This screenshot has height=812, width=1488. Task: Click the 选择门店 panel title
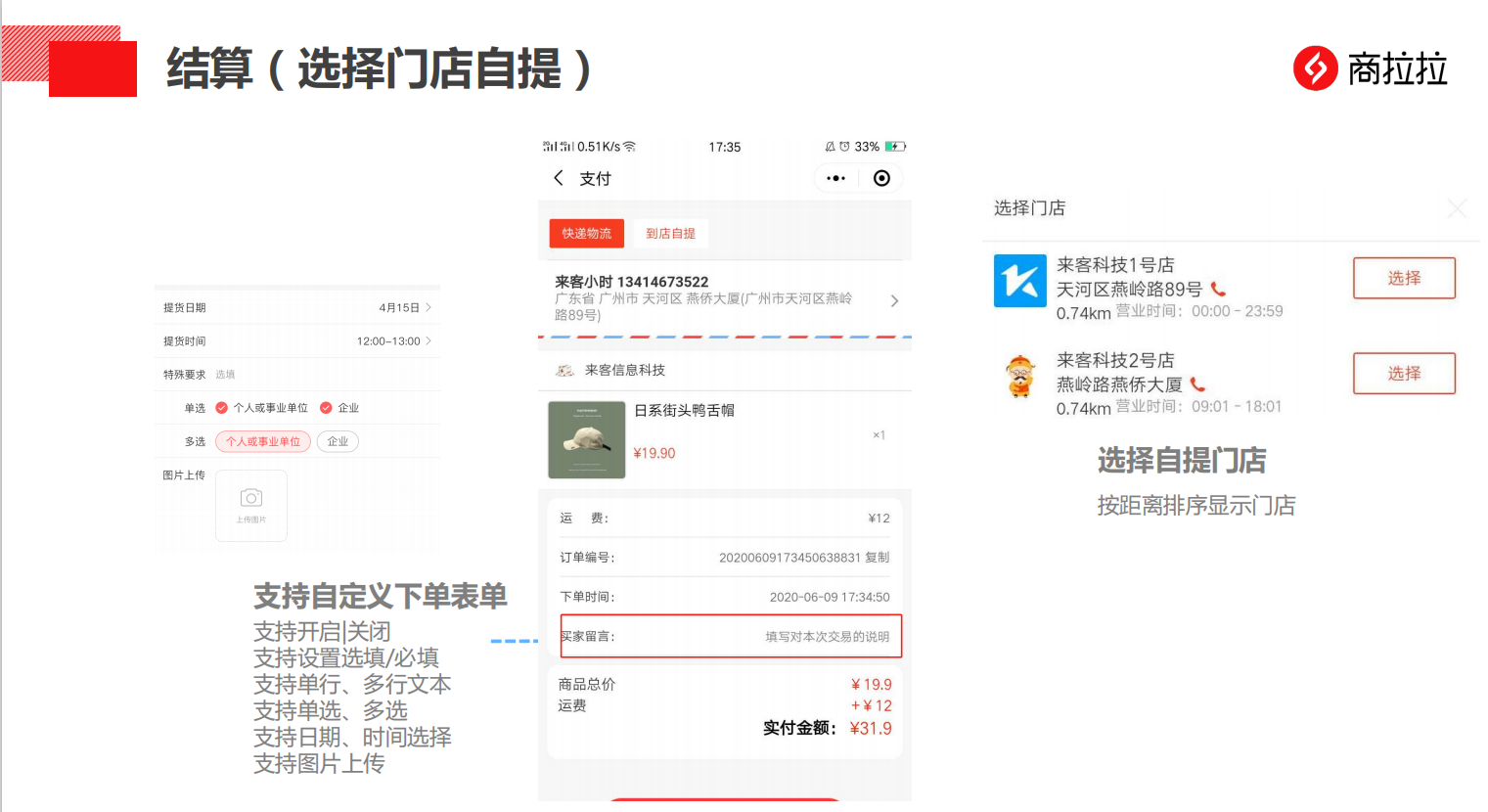1029,207
